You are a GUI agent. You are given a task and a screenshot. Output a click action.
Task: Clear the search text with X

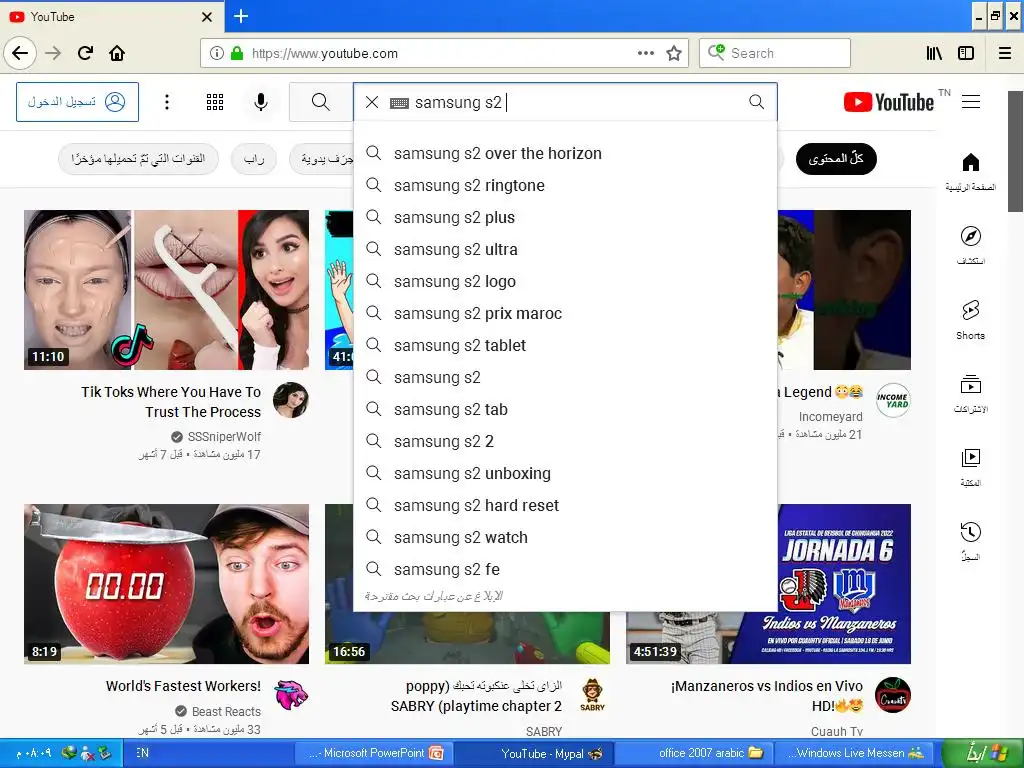point(372,102)
